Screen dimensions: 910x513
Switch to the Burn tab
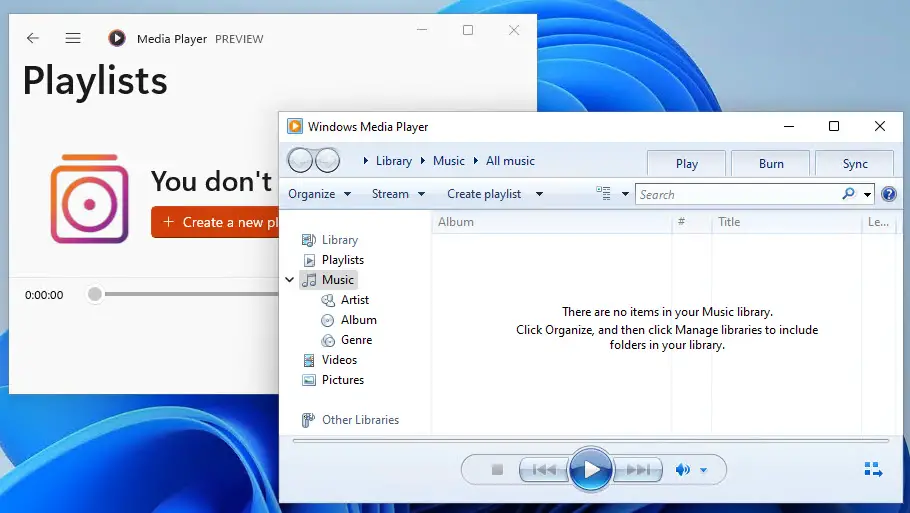point(771,164)
